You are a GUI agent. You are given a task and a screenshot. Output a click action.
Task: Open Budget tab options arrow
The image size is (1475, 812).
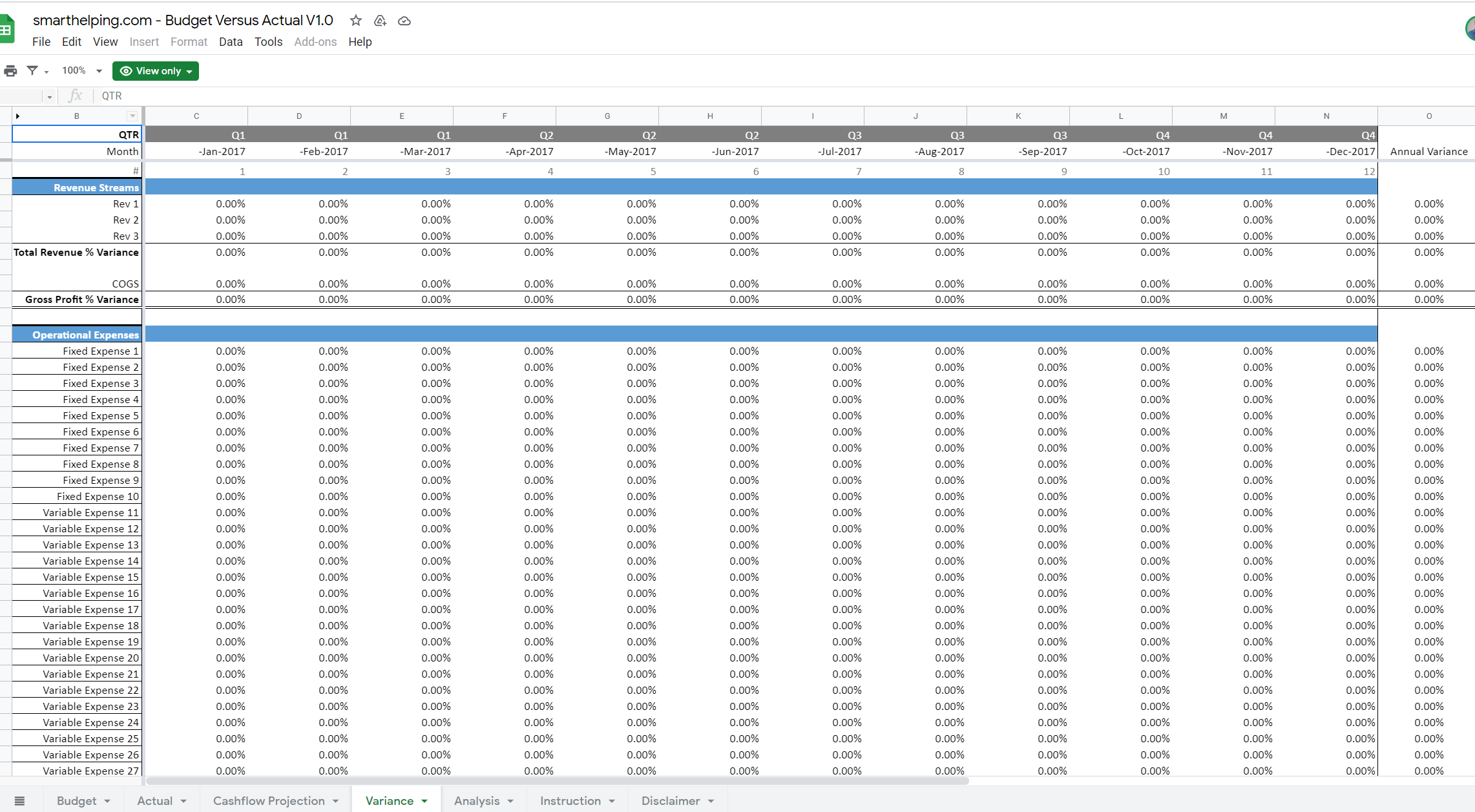click(107, 801)
